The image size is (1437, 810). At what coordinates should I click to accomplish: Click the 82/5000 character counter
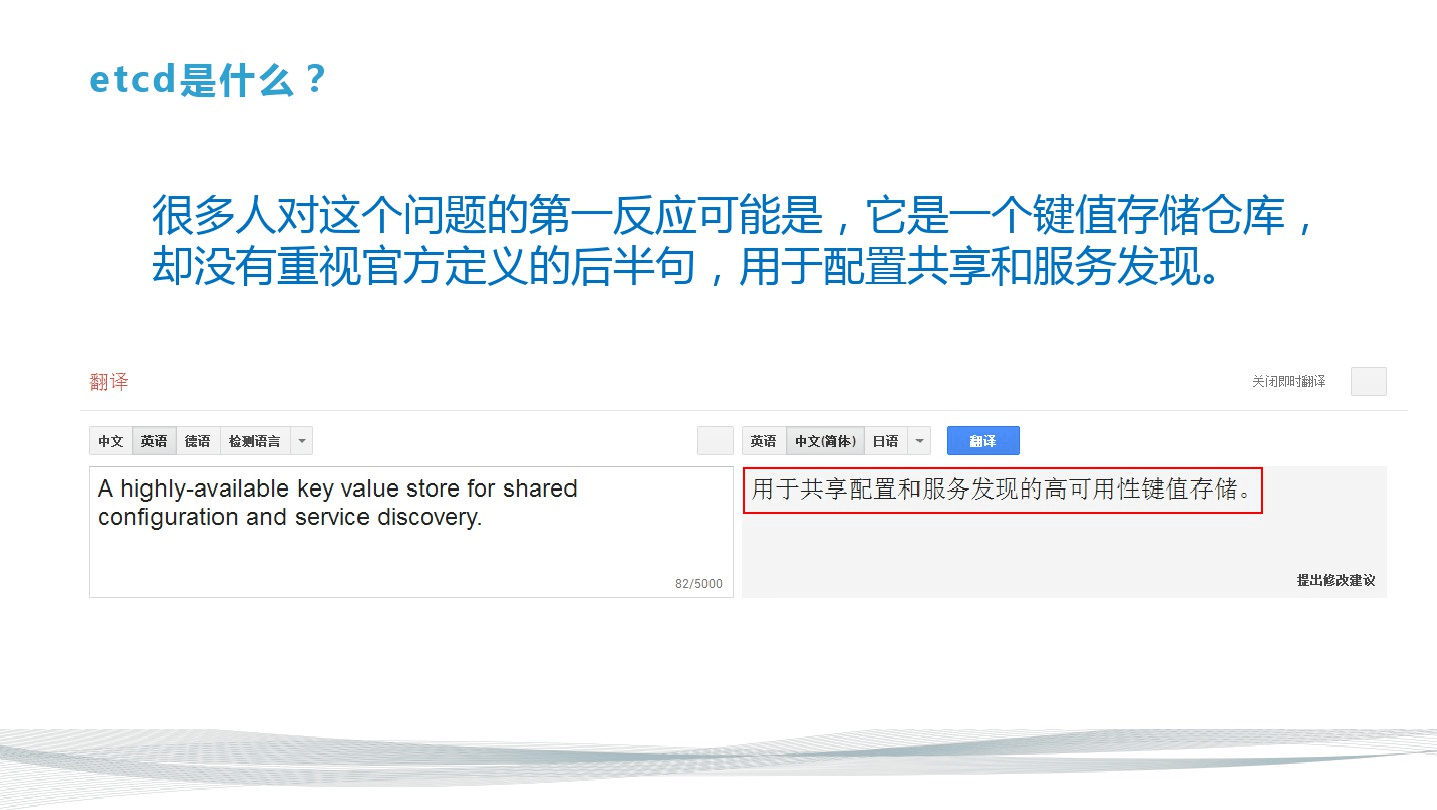click(x=698, y=584)
